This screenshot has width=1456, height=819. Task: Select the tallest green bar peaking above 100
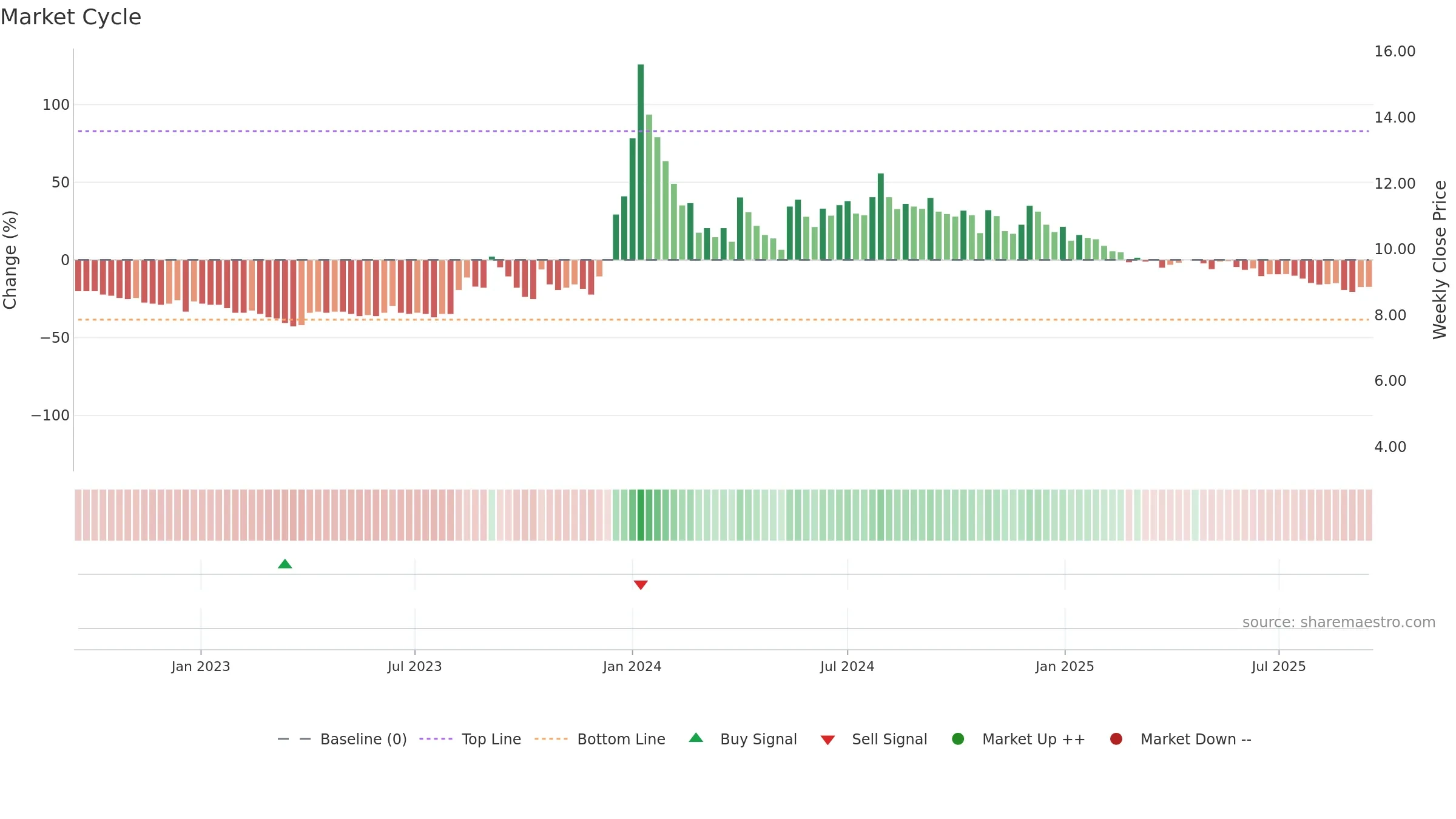point(641,162)
